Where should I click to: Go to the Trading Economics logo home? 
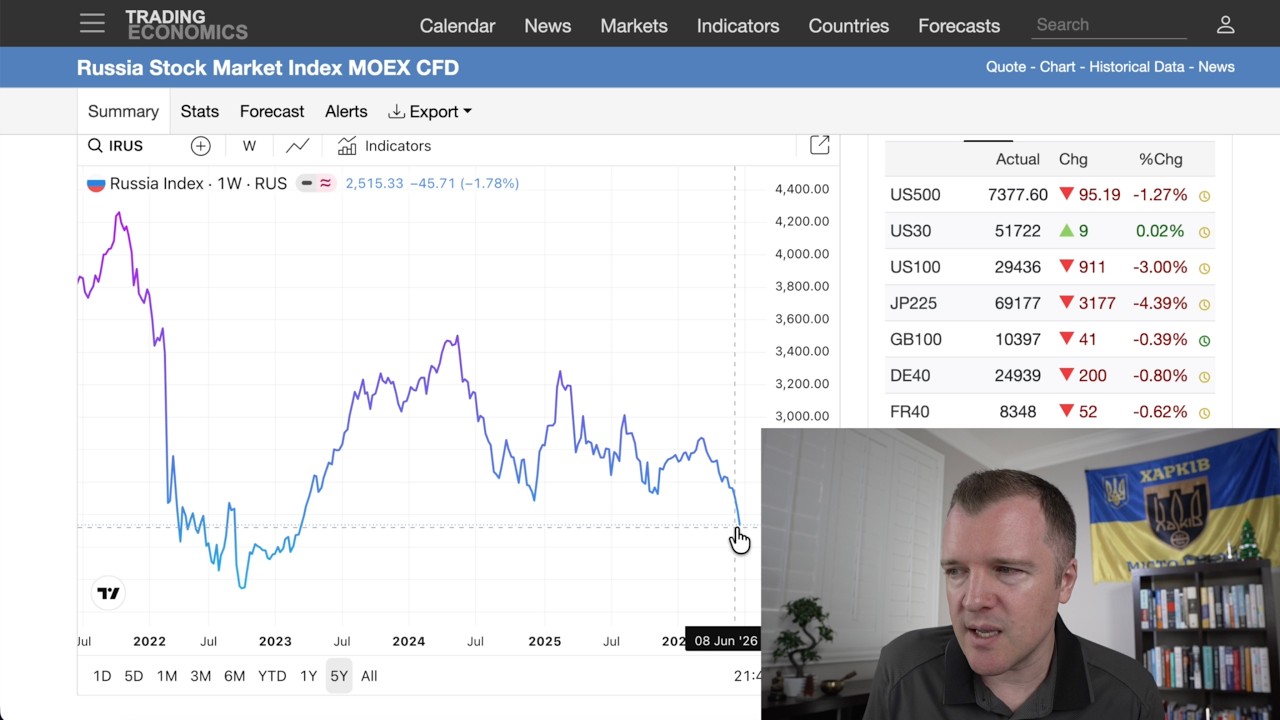[x=186, y=25]
